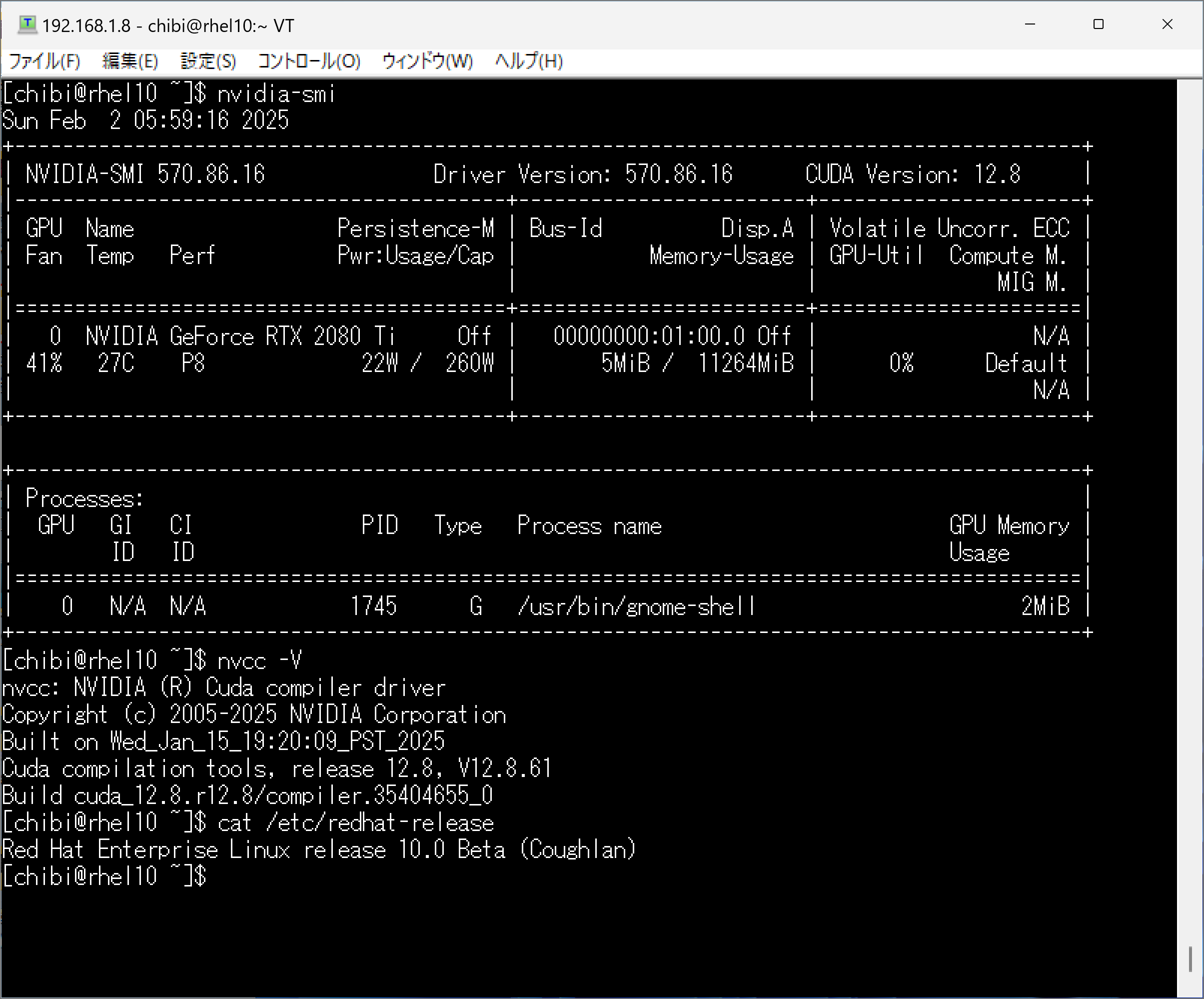The image size is (1204, 999).
Task: Click the cat /etc/redhat-release command
Action: (x=355, y=823)
